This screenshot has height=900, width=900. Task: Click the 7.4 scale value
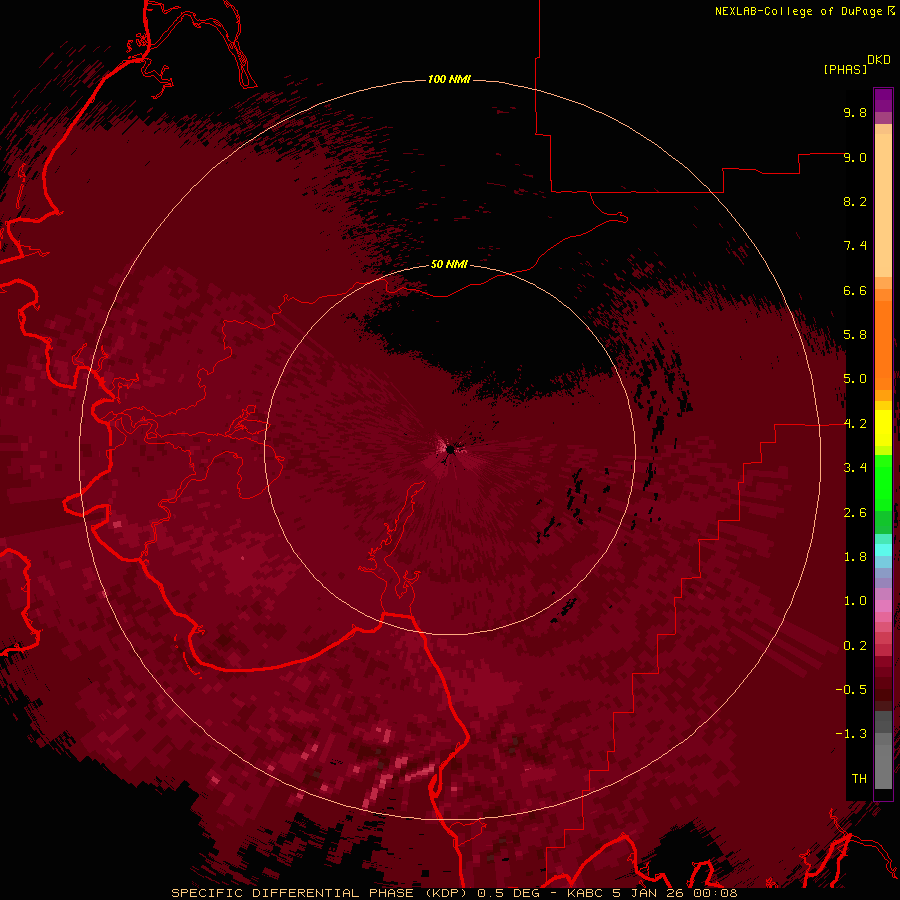pyautogui.click(x=855, y=246)
